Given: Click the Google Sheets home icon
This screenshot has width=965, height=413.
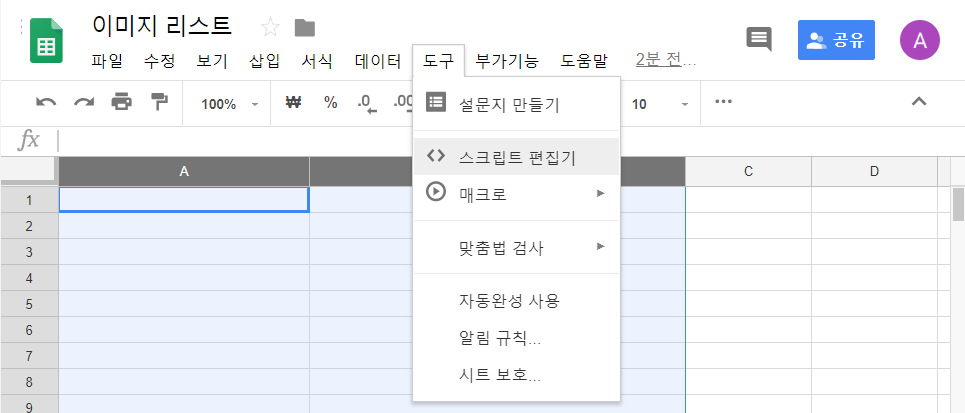Looking at the screenshot, I should 46,41.
